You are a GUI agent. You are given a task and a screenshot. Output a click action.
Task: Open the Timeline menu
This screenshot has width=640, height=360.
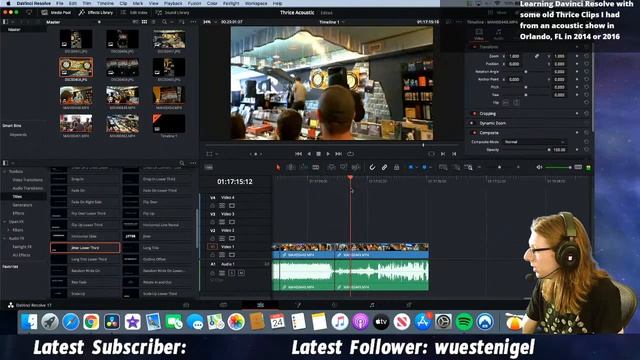tap(105, 3)
